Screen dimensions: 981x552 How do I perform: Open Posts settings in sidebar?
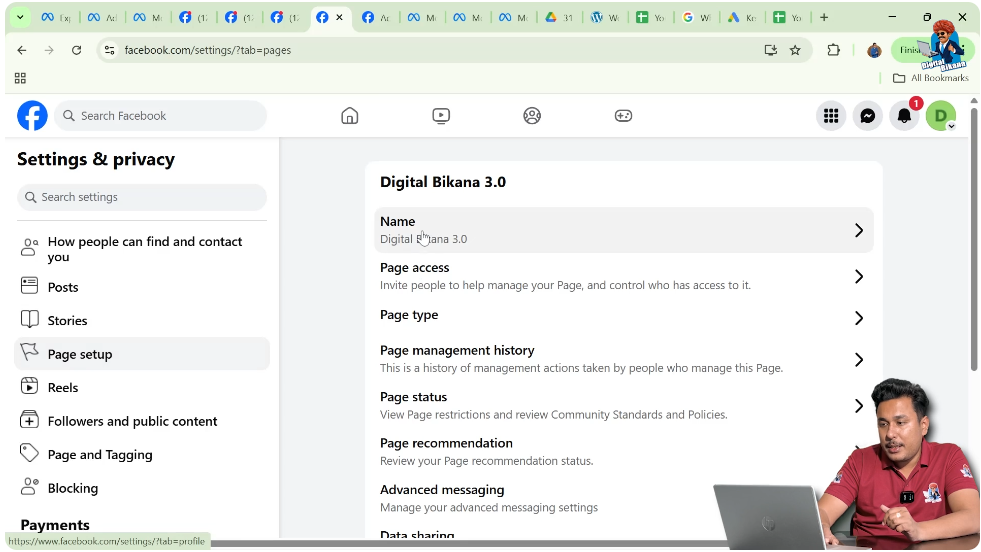click(x=142, y=287)
